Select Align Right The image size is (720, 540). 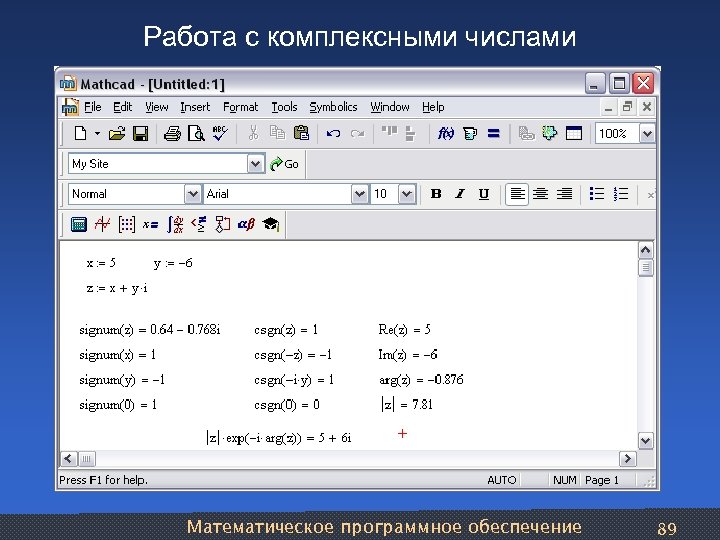point(564,194)
